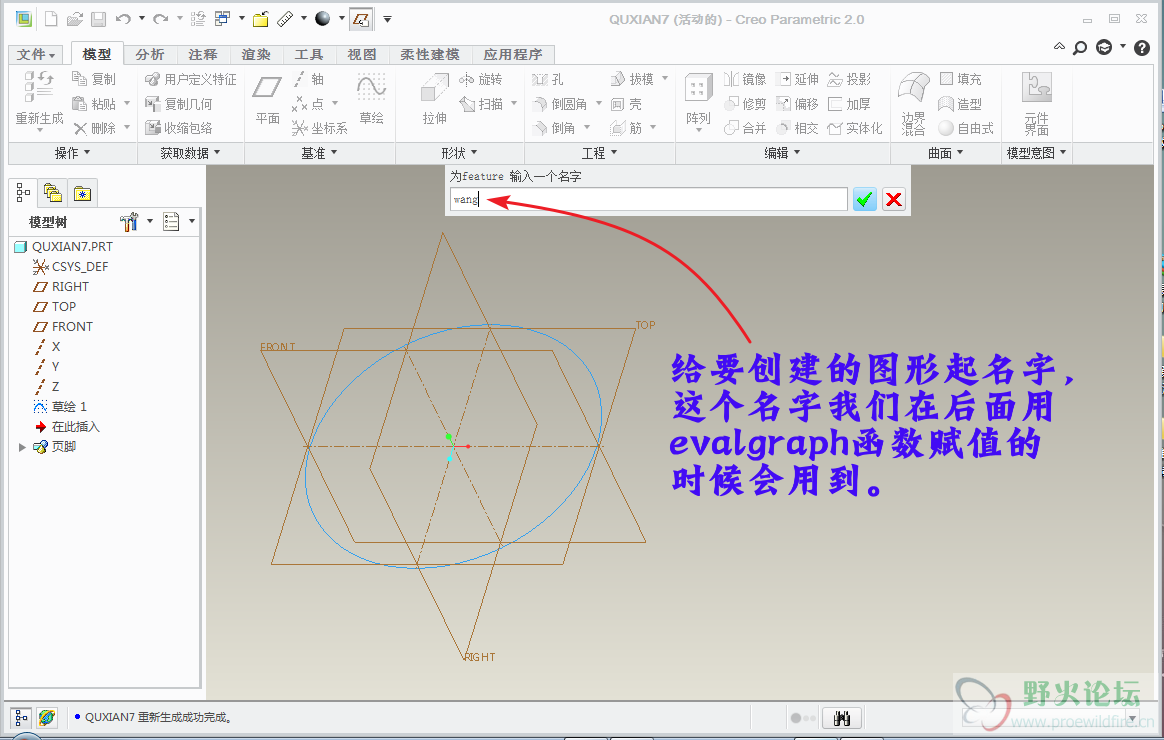This screenshot has width=1164, height=740.
Task: Switch to the 应用程序 (Applications) tab
Action: (x=513, y=54)
